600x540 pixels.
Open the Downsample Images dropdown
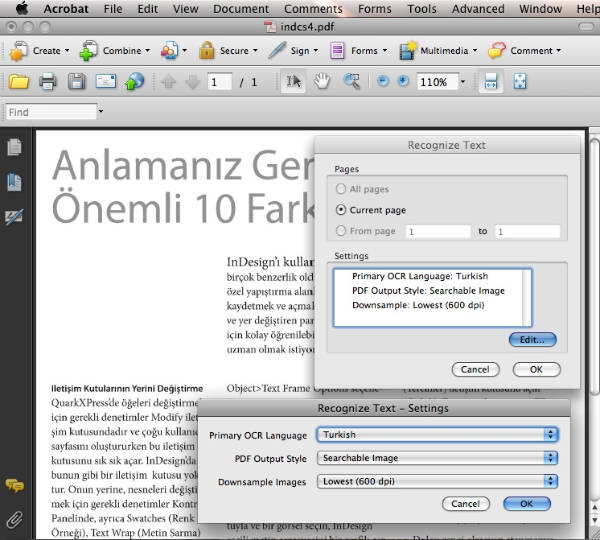(437, 481)
